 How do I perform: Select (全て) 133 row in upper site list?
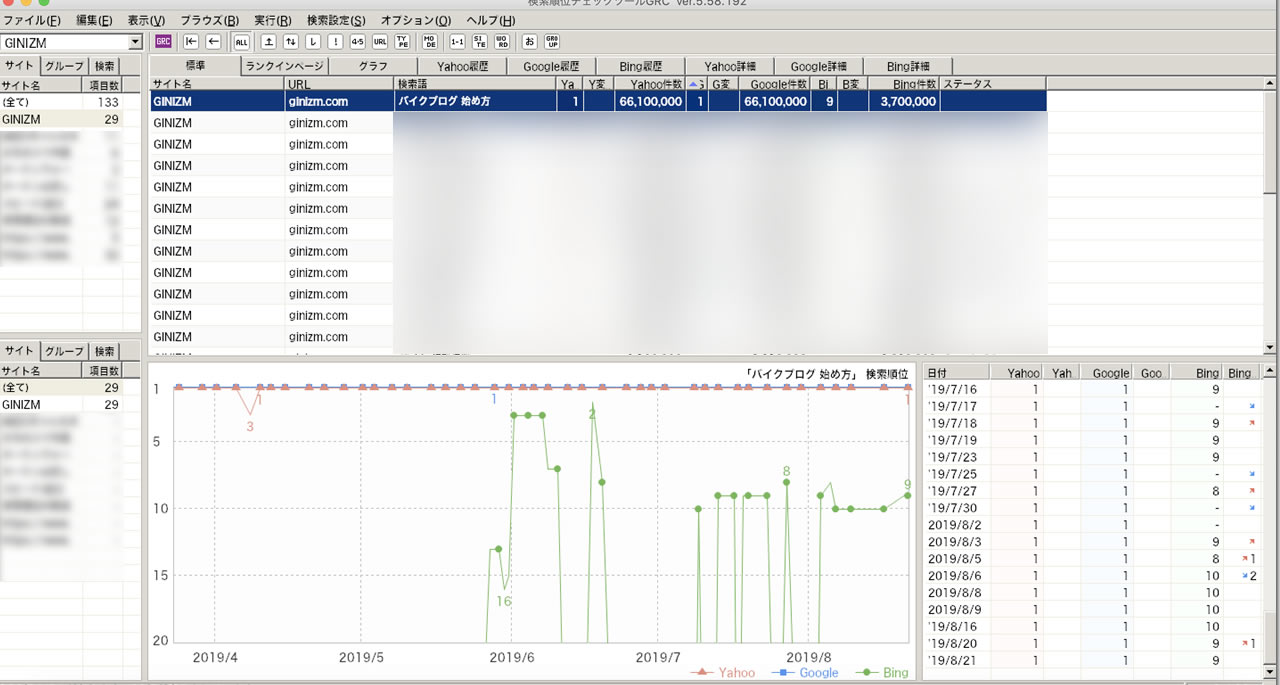click(61, 102)
